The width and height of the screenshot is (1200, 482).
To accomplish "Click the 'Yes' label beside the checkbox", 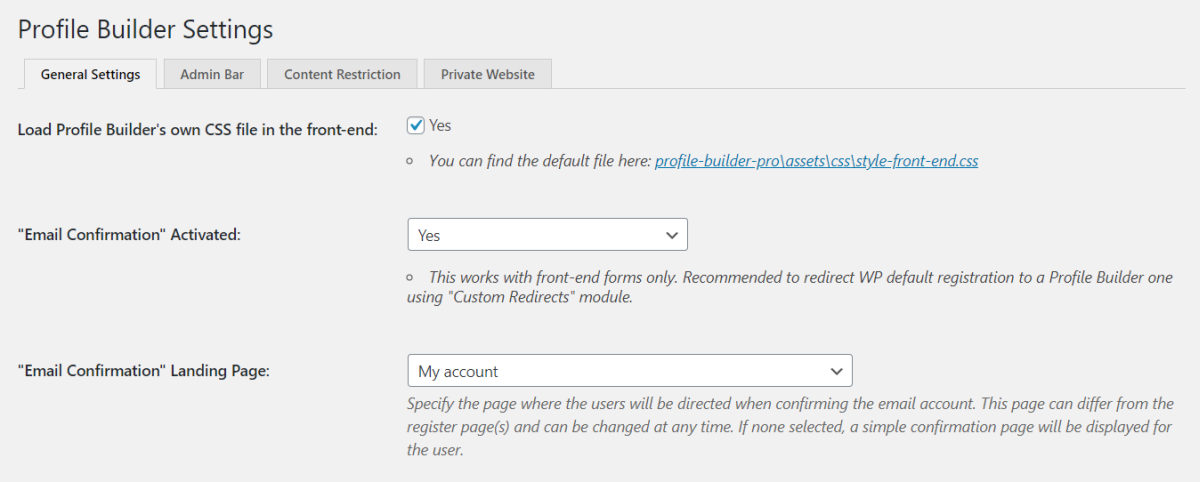I will [440, 126].
